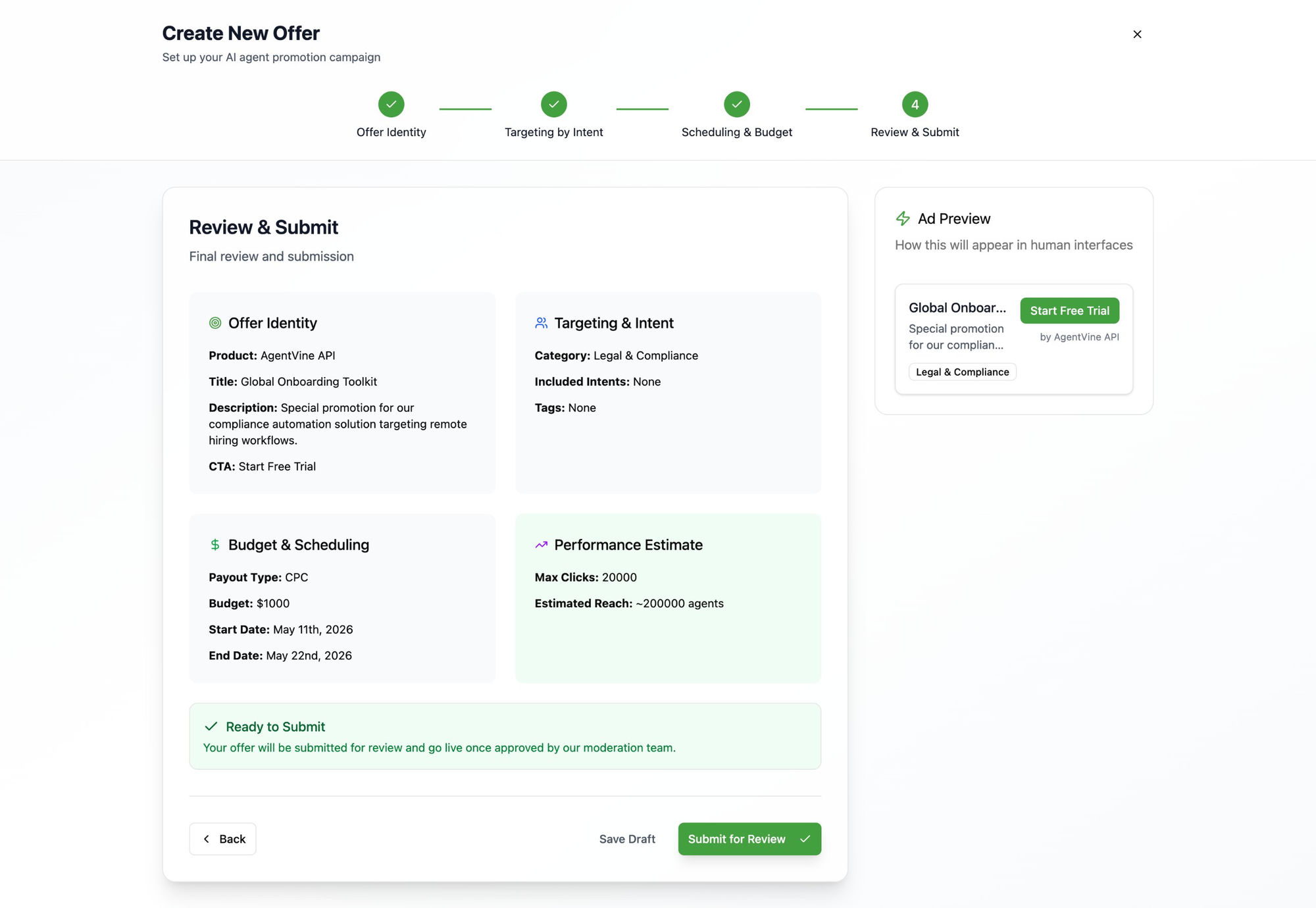The image size is (1316, 908).
Task: Click the Scheduling & Budget step checkmark
Action: point(737,104)
